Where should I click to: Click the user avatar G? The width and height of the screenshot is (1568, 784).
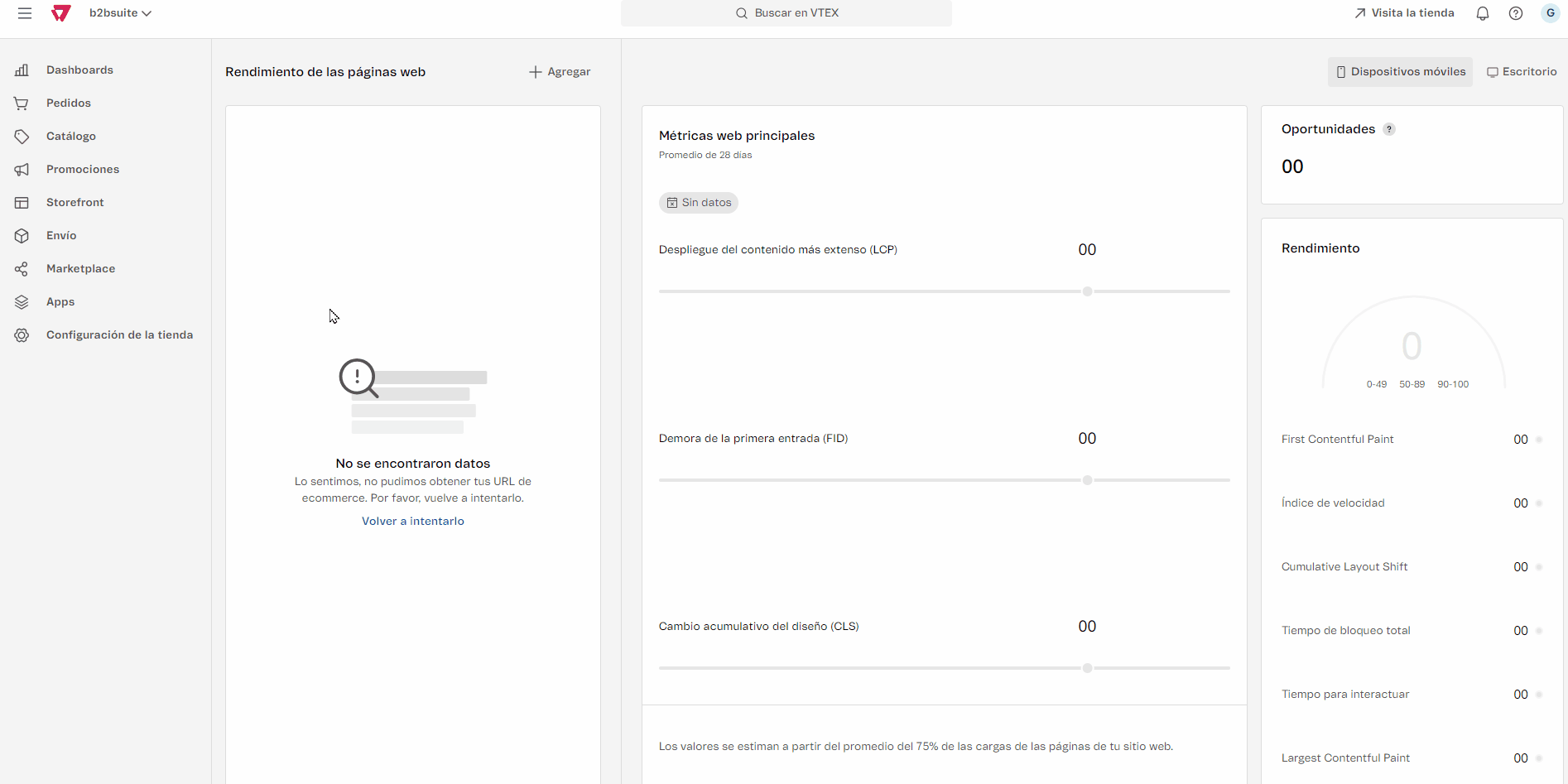[1550, 13]
